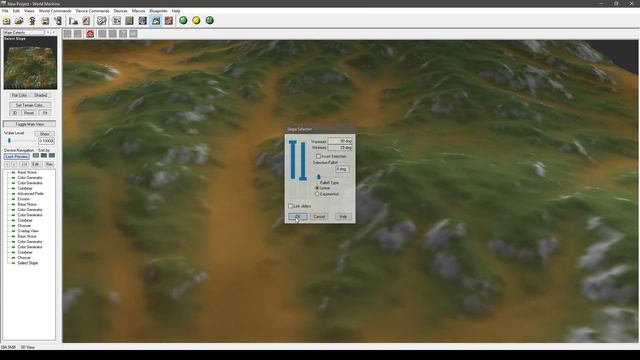Open the World Commands menu
Viewport: 640px width, 360px height.
point(55,11)
